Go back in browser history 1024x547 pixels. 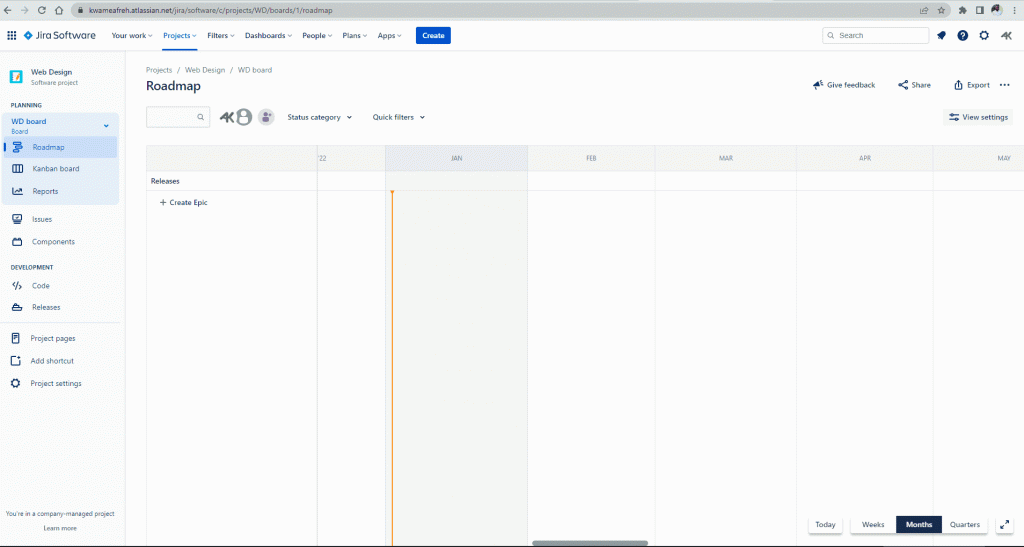(8, 10)
